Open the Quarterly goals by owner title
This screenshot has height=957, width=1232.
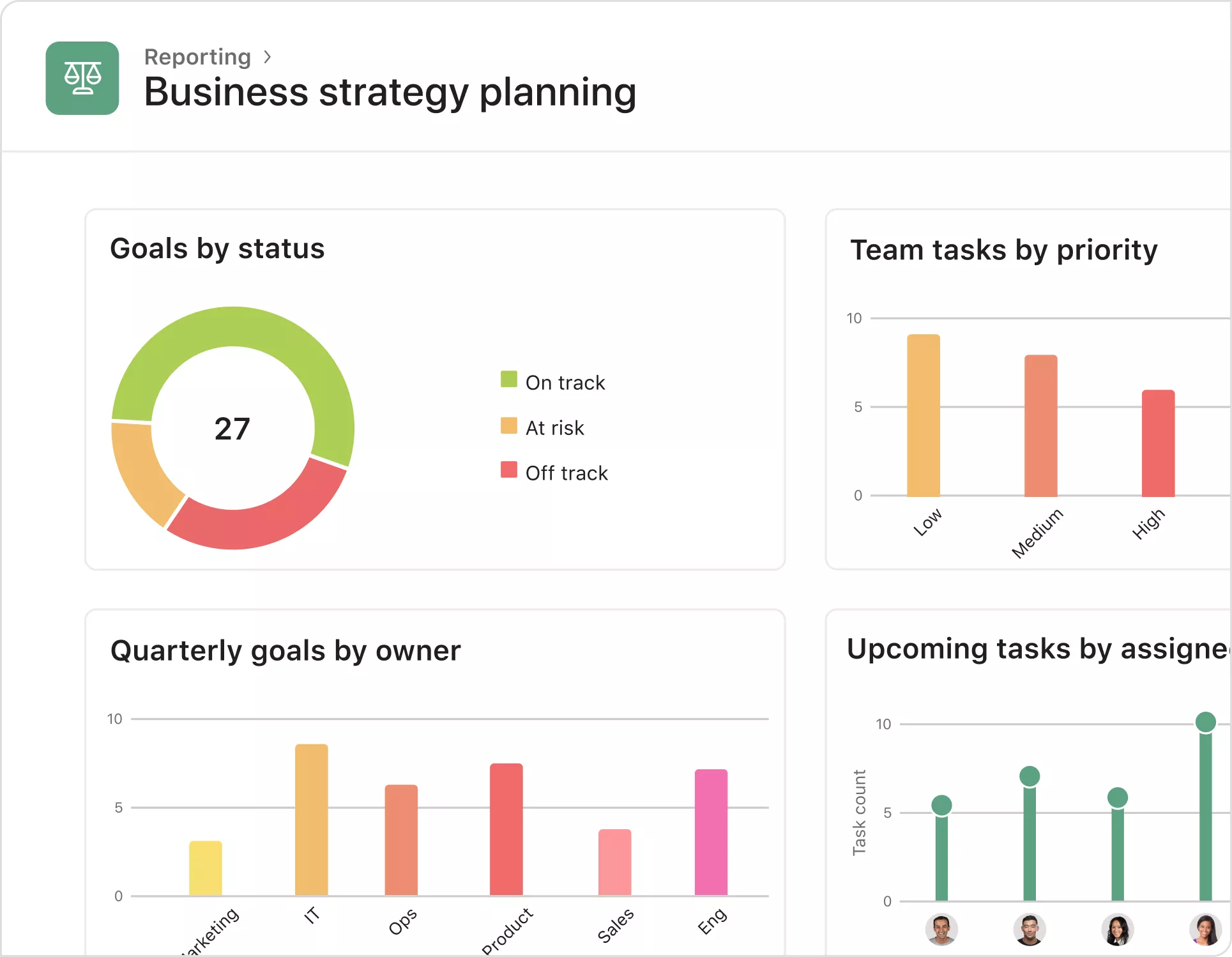click(x=285, y=651)
